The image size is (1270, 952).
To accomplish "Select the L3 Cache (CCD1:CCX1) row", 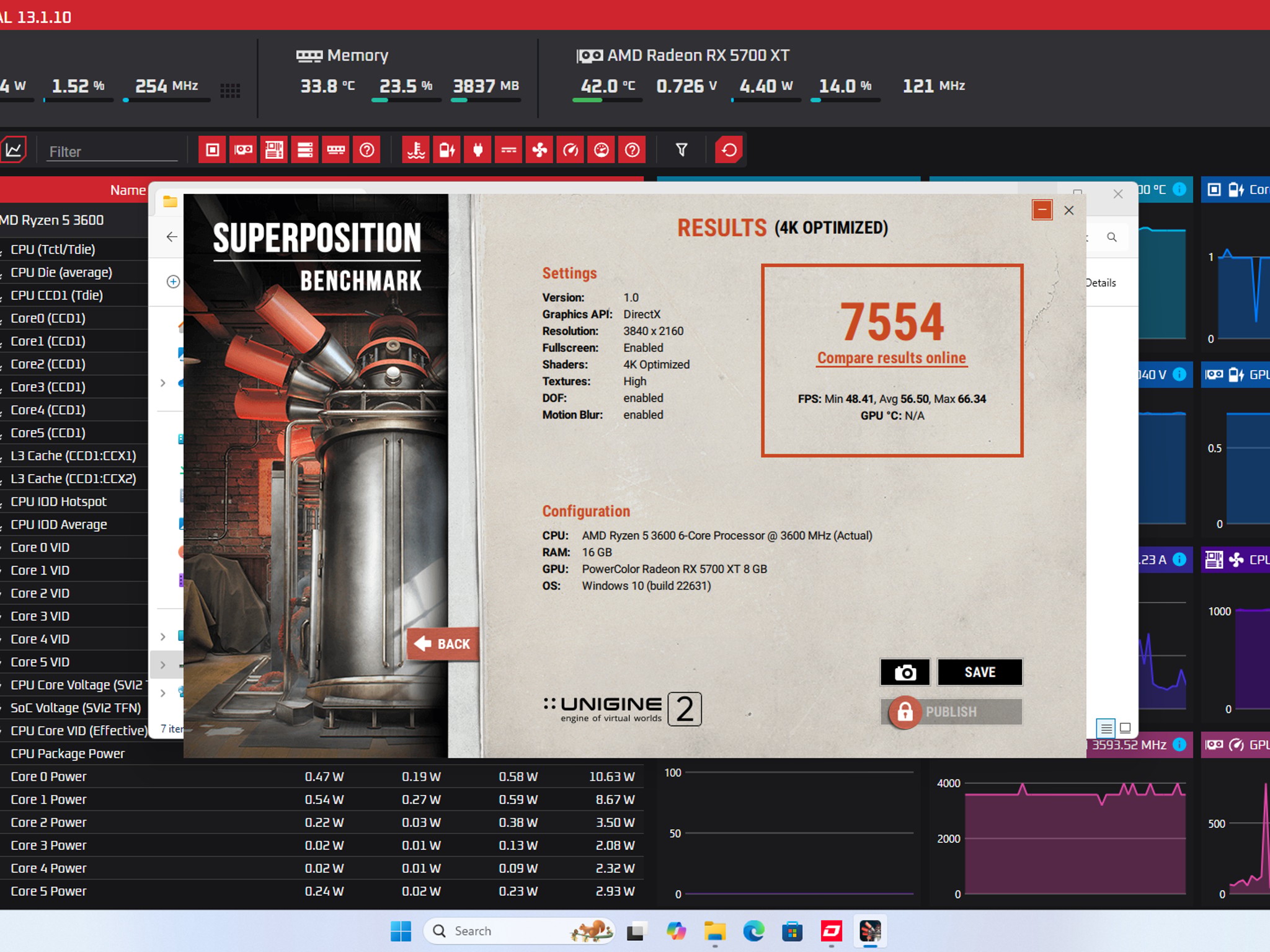I will click(x=74, y=456).
